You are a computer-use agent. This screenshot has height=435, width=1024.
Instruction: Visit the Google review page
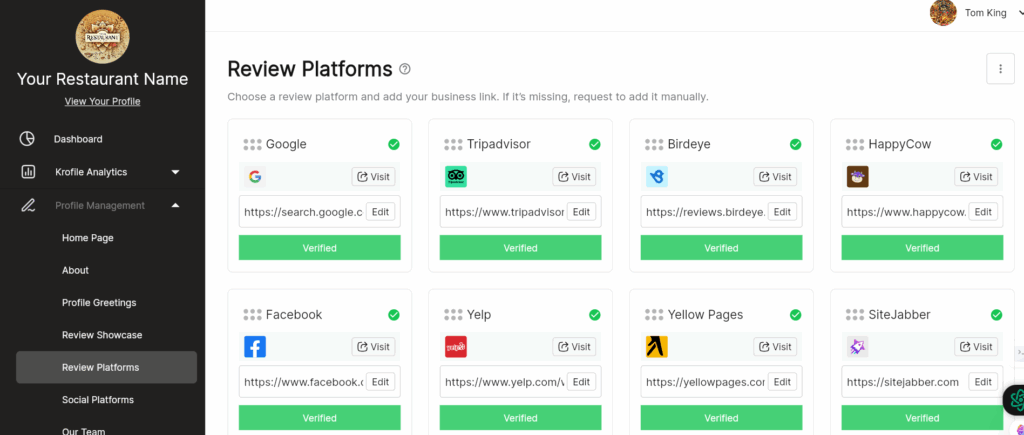point(374,176)
